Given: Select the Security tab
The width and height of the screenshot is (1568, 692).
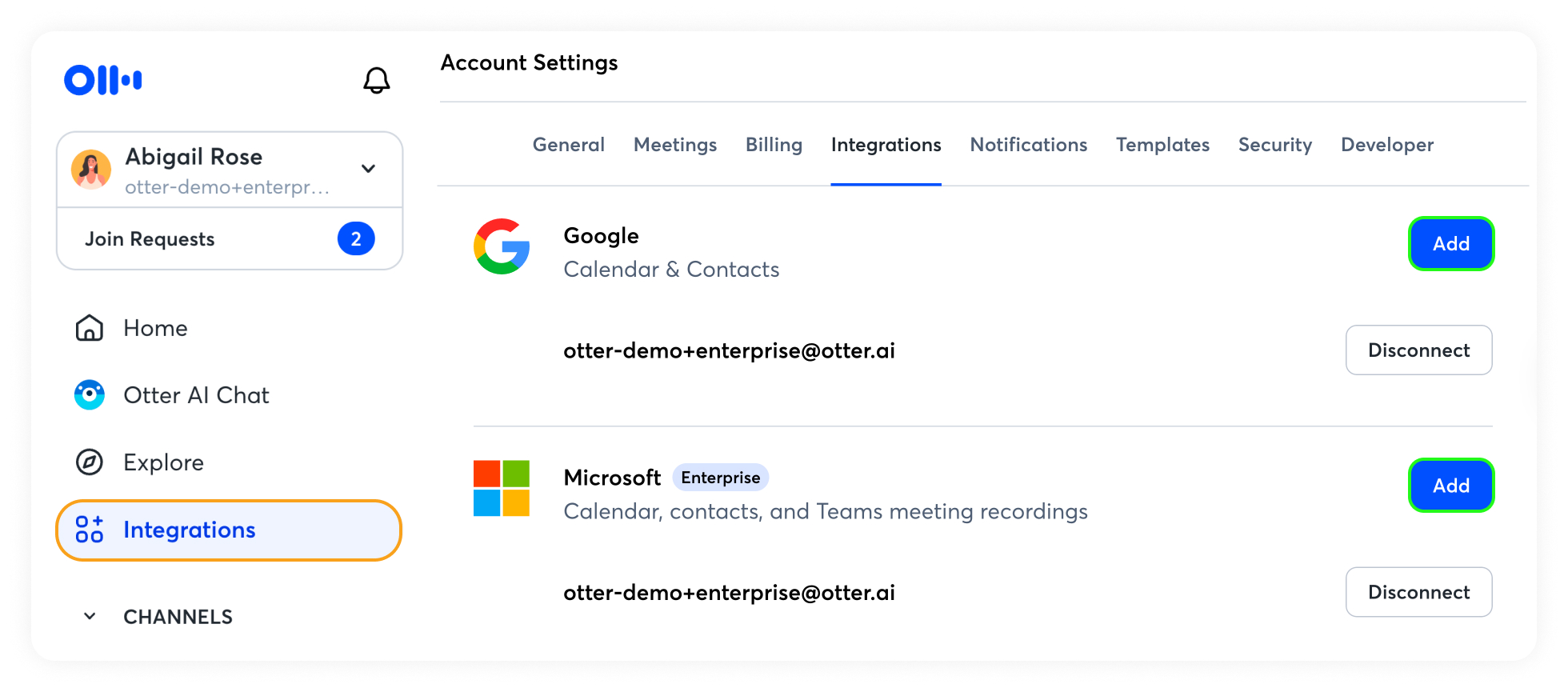Looking at the screenshot, I should tap(1275, 145).
